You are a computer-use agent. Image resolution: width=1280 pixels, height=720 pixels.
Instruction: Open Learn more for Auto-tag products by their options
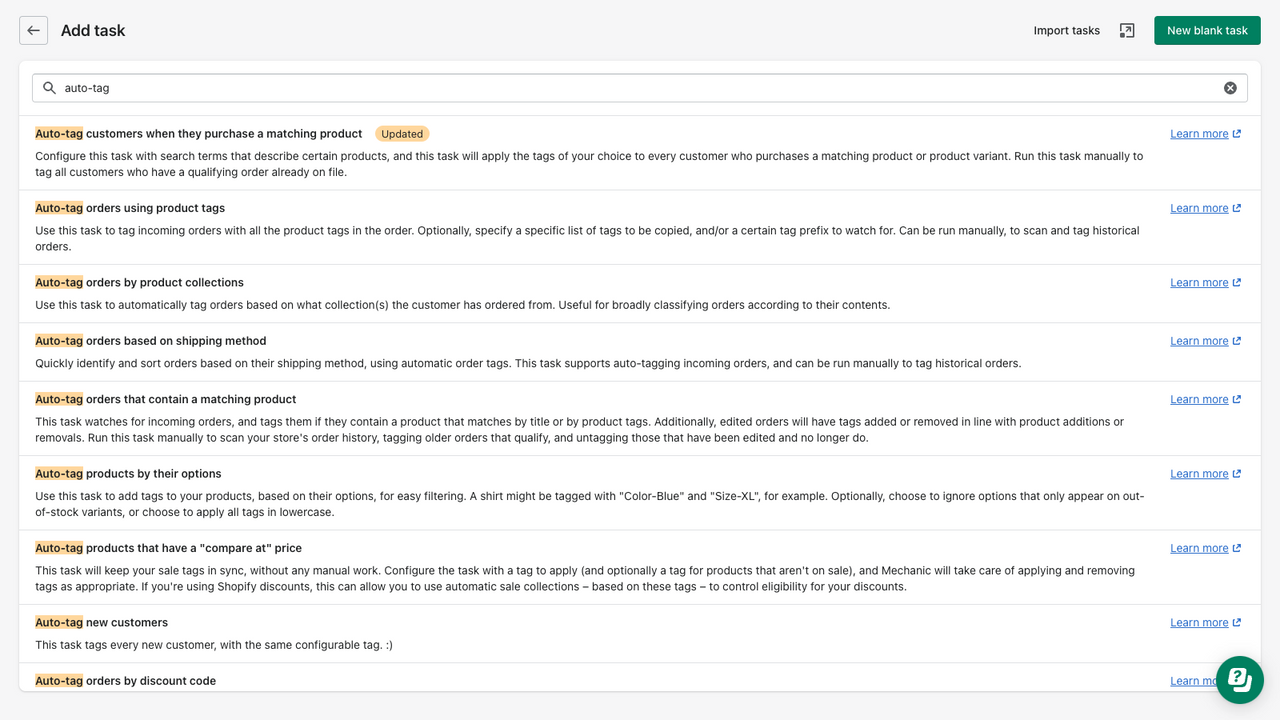click(x=1198, y=473)
